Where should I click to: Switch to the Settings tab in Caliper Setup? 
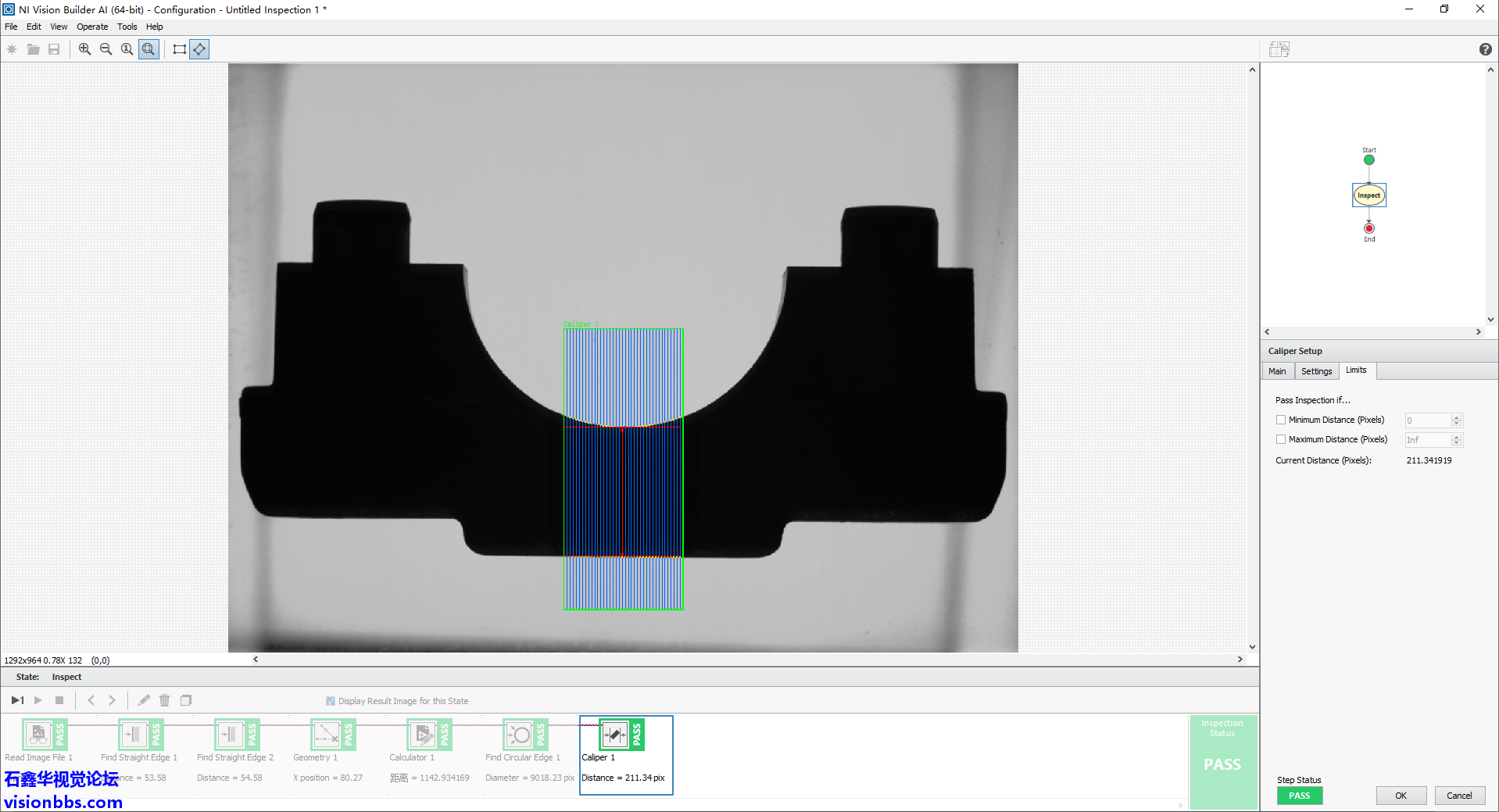coord(1316,370)
